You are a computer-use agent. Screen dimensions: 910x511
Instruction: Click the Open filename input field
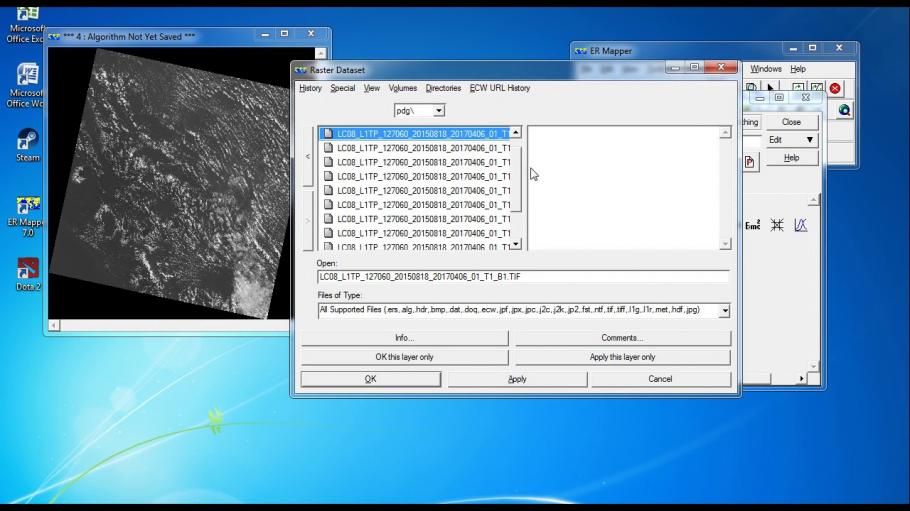point(522,277)
